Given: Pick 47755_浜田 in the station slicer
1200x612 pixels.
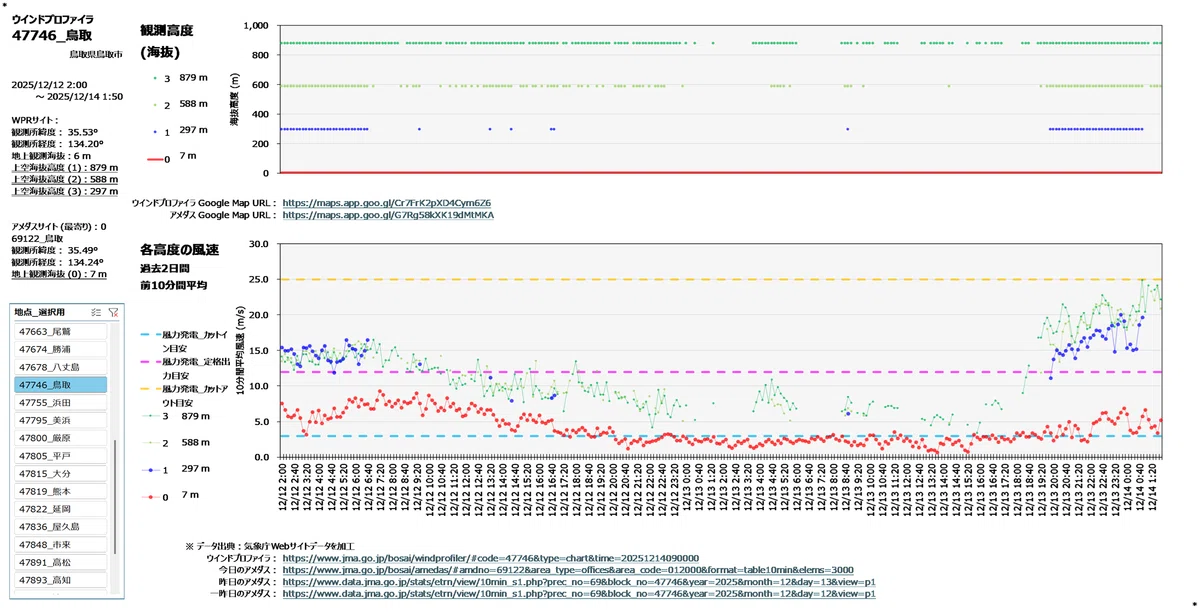Looking at the screenshot, I should point(60,402).
